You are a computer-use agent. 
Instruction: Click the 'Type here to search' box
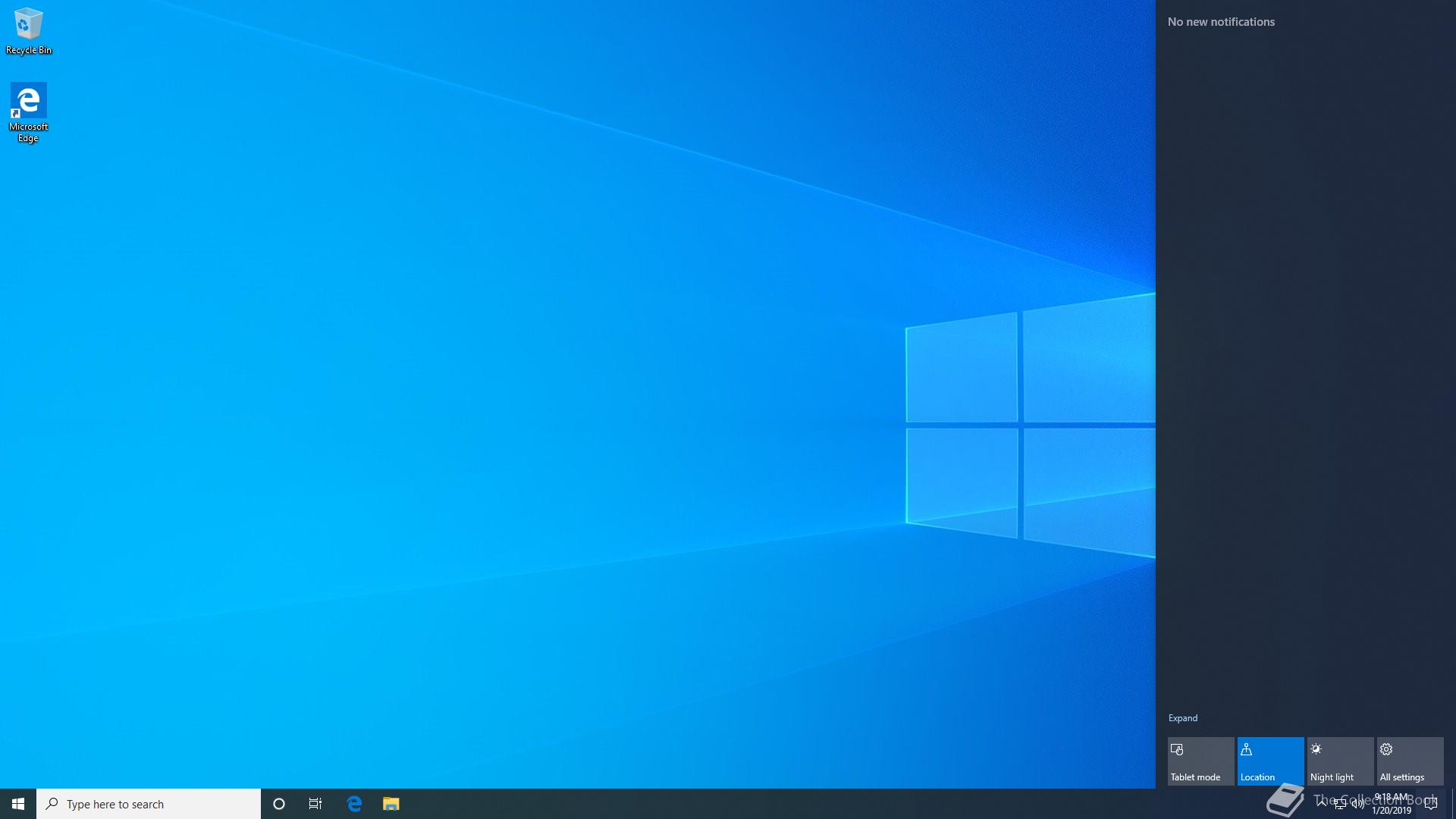tap(148, 804)
